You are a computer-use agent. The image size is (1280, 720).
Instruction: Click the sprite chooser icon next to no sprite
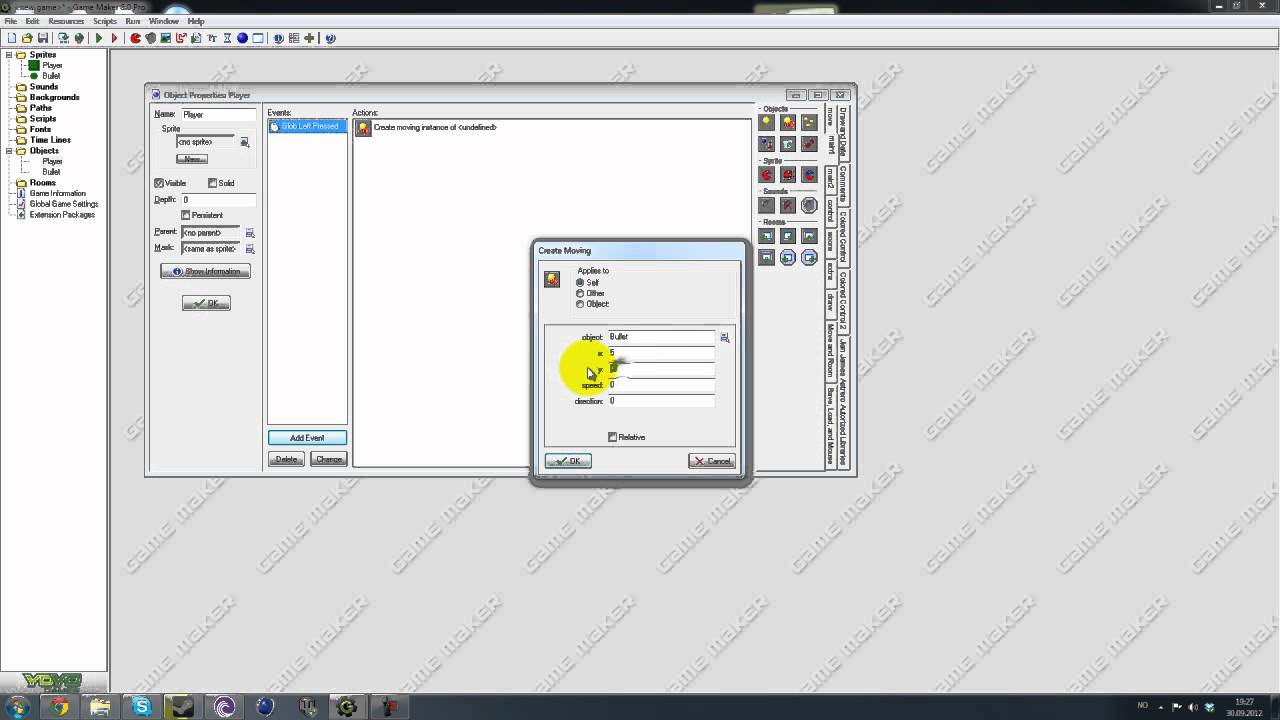tap(245, 142)
